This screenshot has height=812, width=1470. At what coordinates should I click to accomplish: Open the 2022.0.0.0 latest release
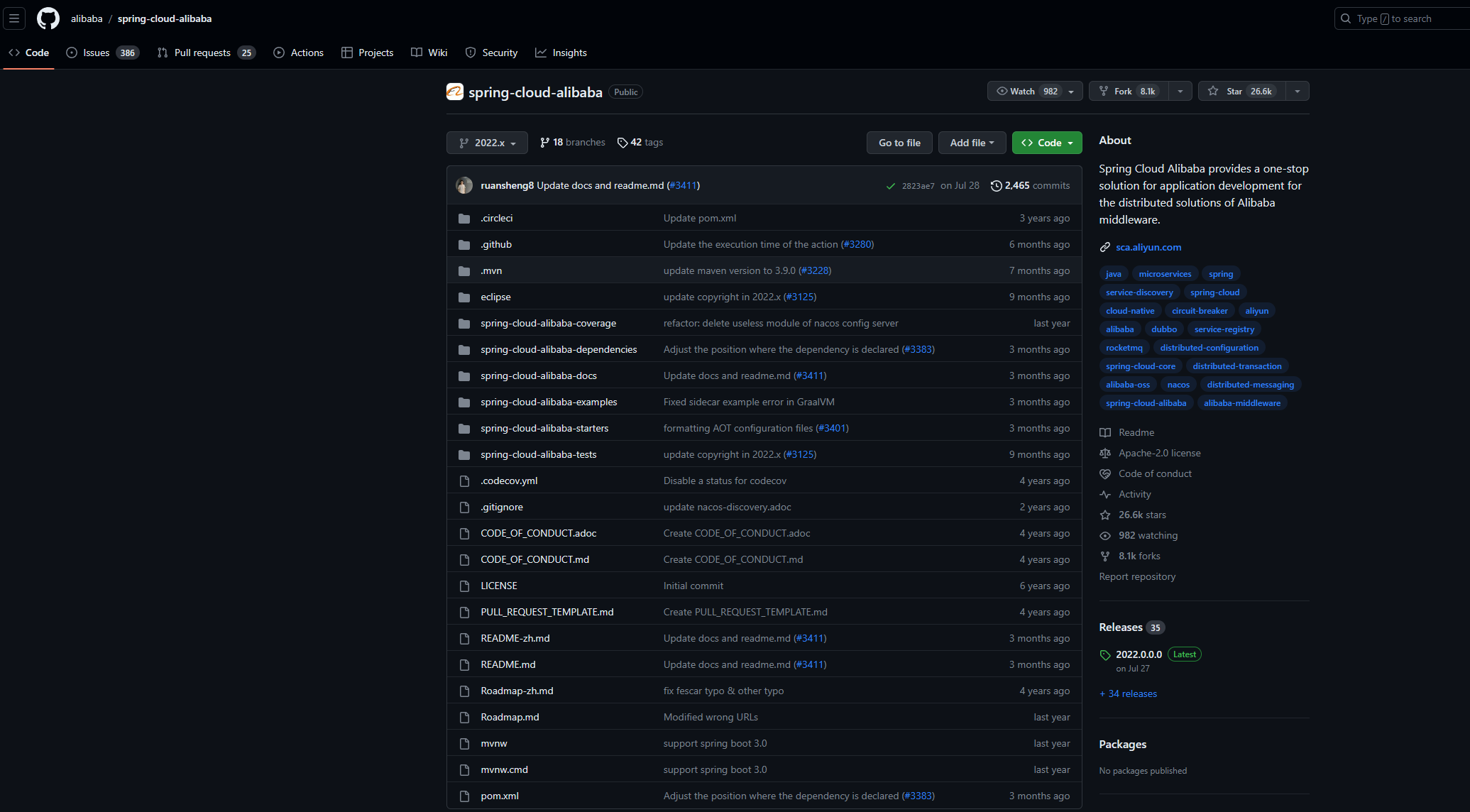[x=1139, y=654]
